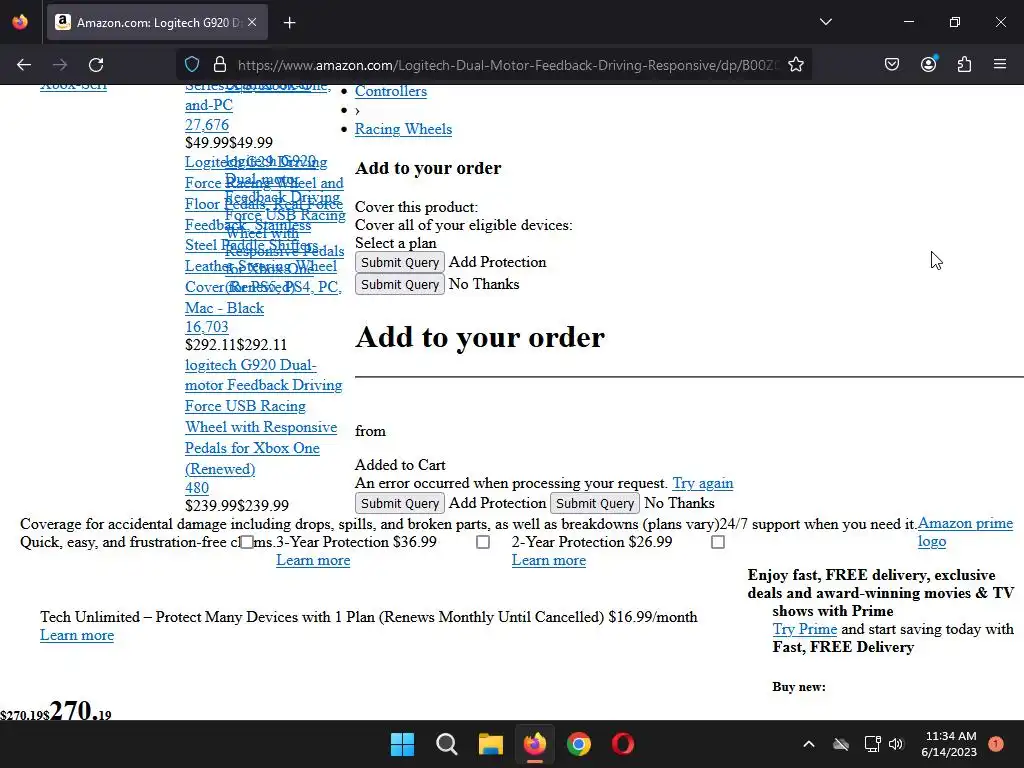Open a new browser tab
Viewport: 1024px width, 768px height.
(x=290, y=23)
